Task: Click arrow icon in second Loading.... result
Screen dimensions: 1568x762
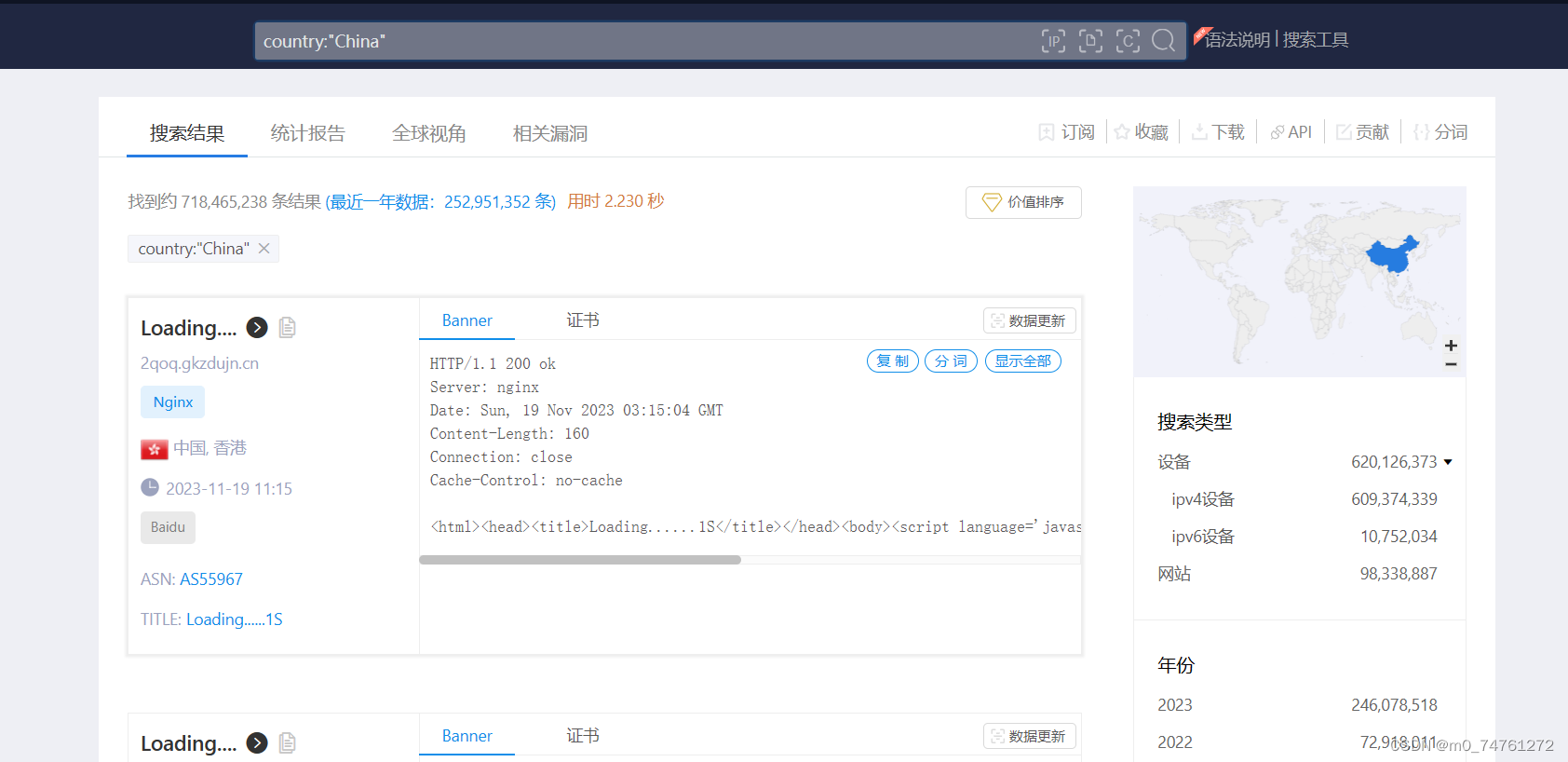Action: 257,743
